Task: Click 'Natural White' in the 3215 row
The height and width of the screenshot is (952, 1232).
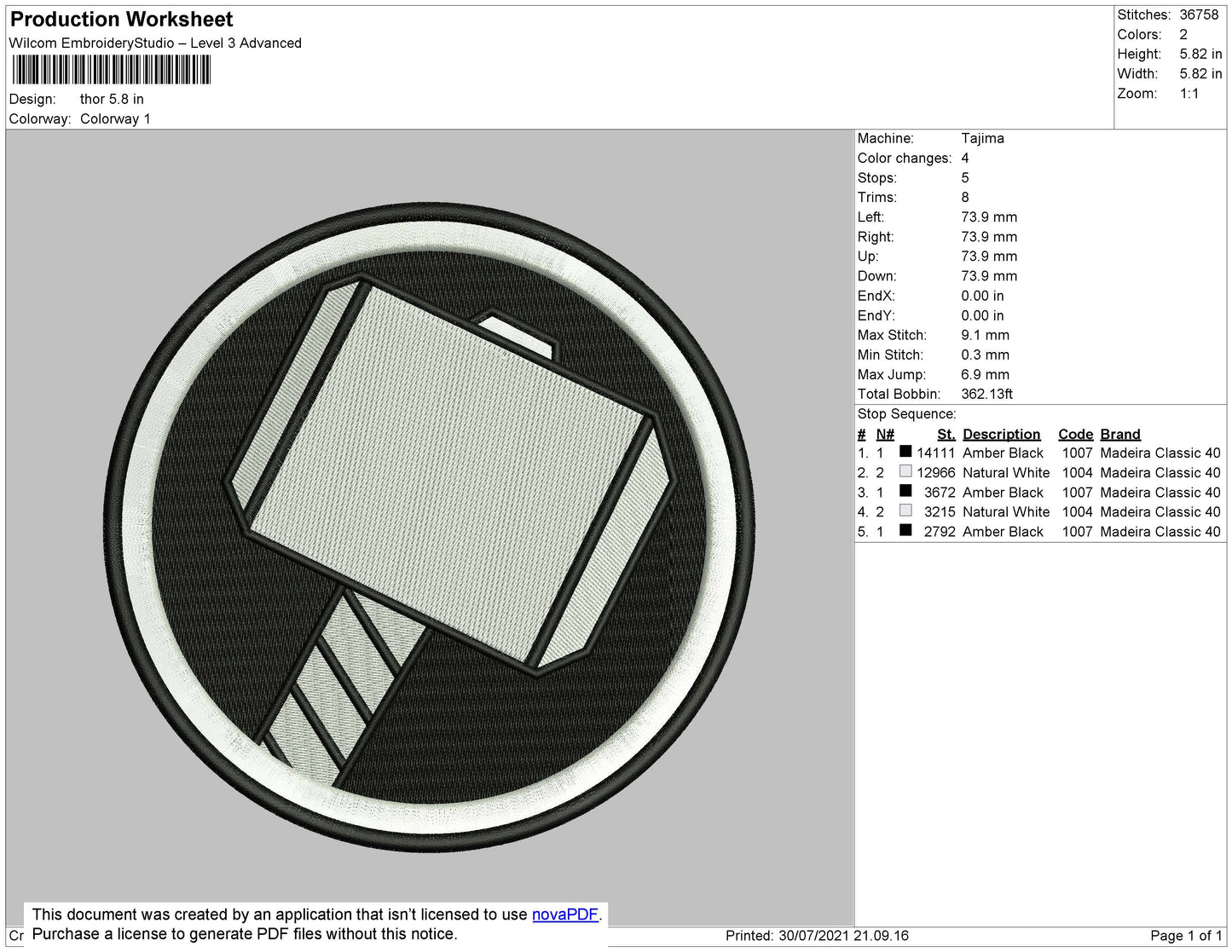Action: pyautogui.click(x=1006, y=512)
